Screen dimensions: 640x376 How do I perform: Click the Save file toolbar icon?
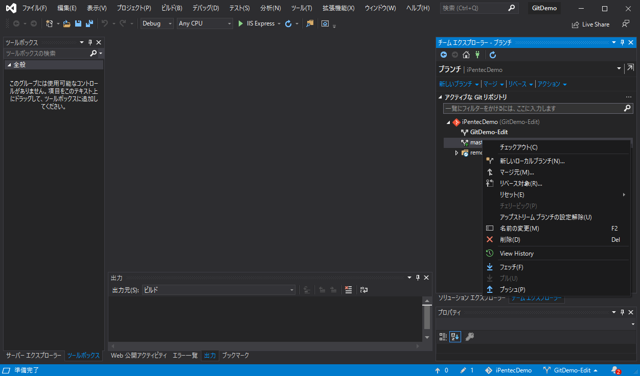coord(78,24)
